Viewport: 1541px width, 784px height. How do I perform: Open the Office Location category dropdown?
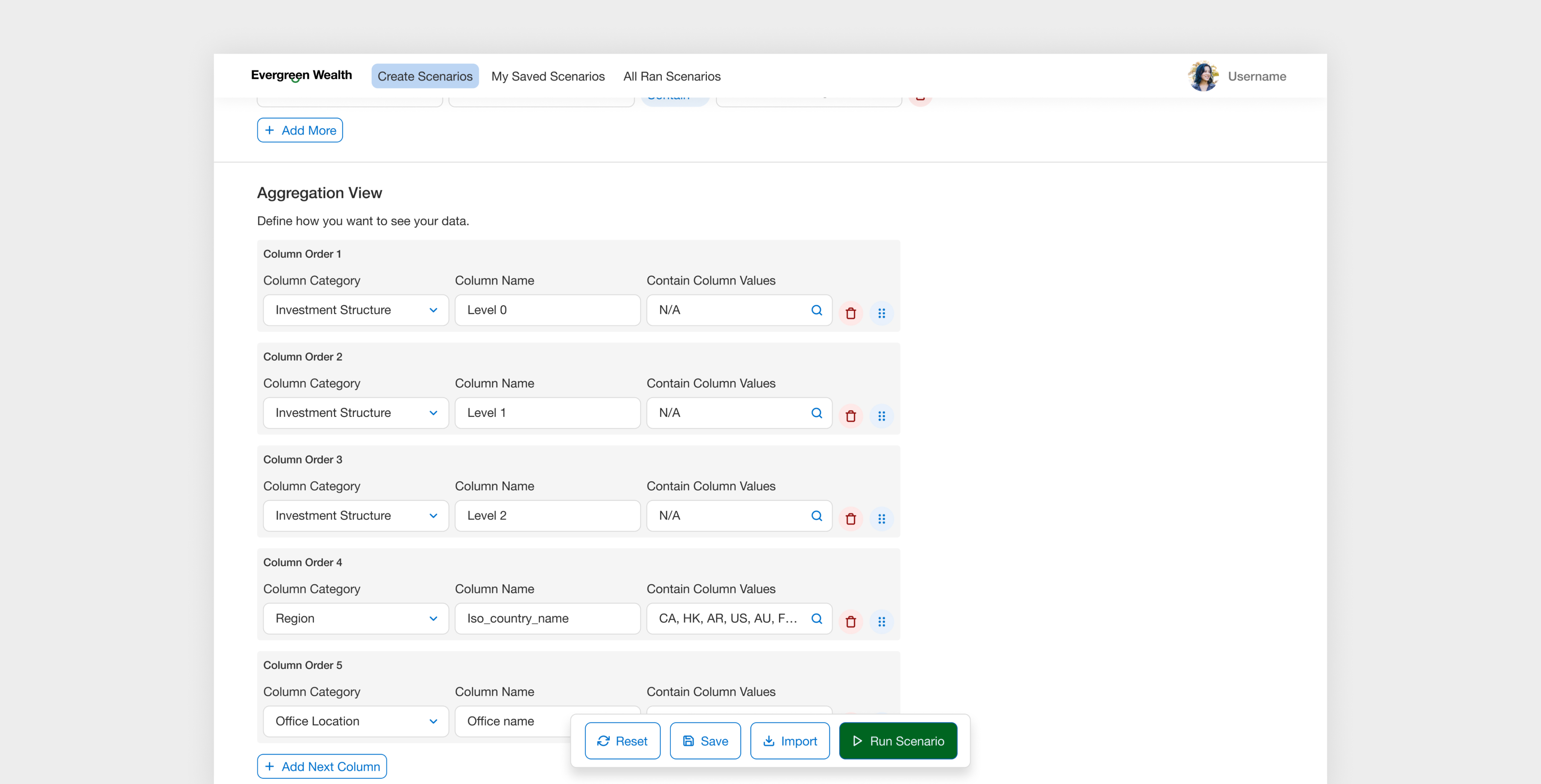click(356, 721)
